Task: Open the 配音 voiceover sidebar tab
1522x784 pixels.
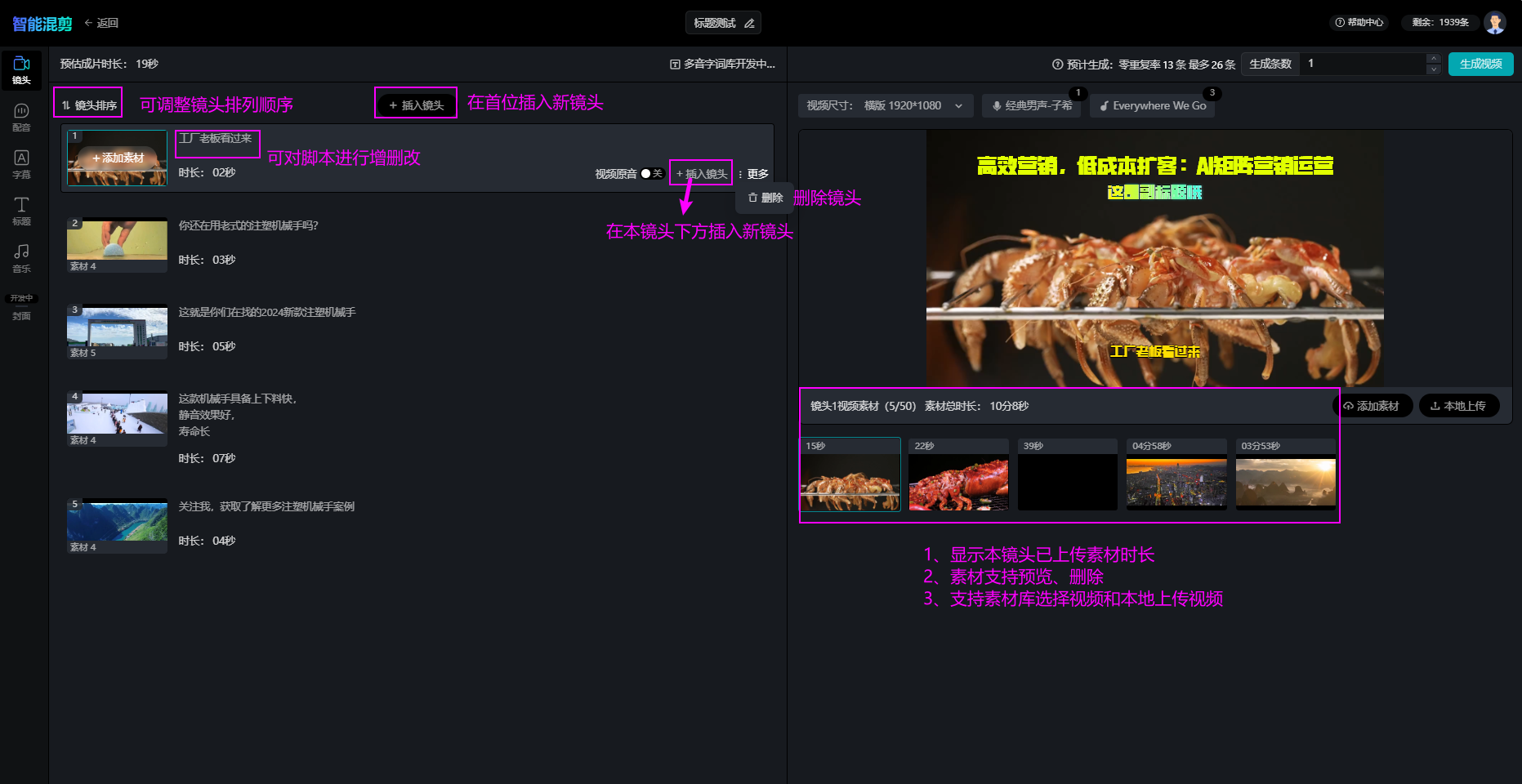Action: coord(22,118)
